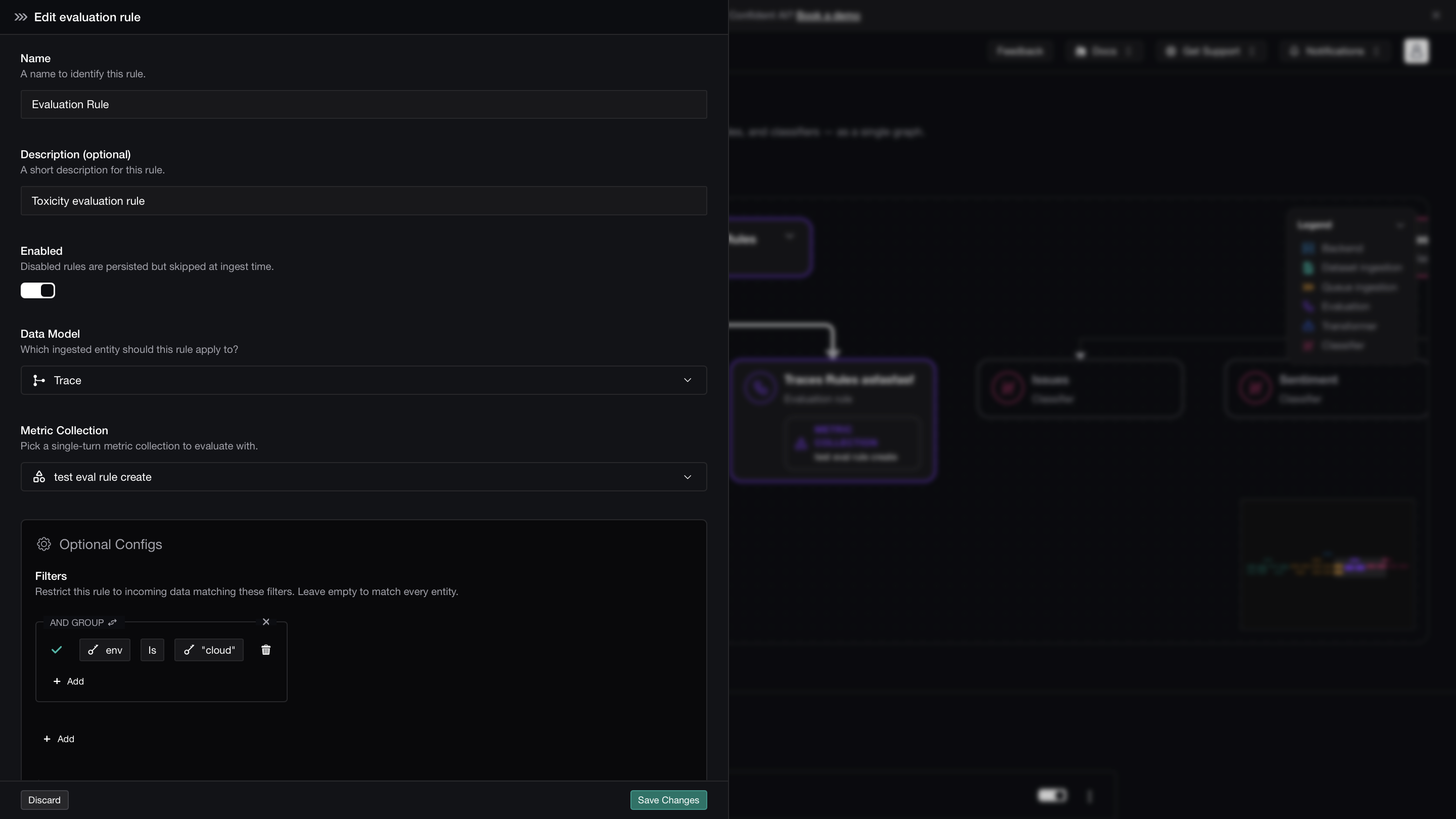Edit the Description 'Toxicity evaluation rule' field
Screen dimensions: 1456x819
click(363, 201)
